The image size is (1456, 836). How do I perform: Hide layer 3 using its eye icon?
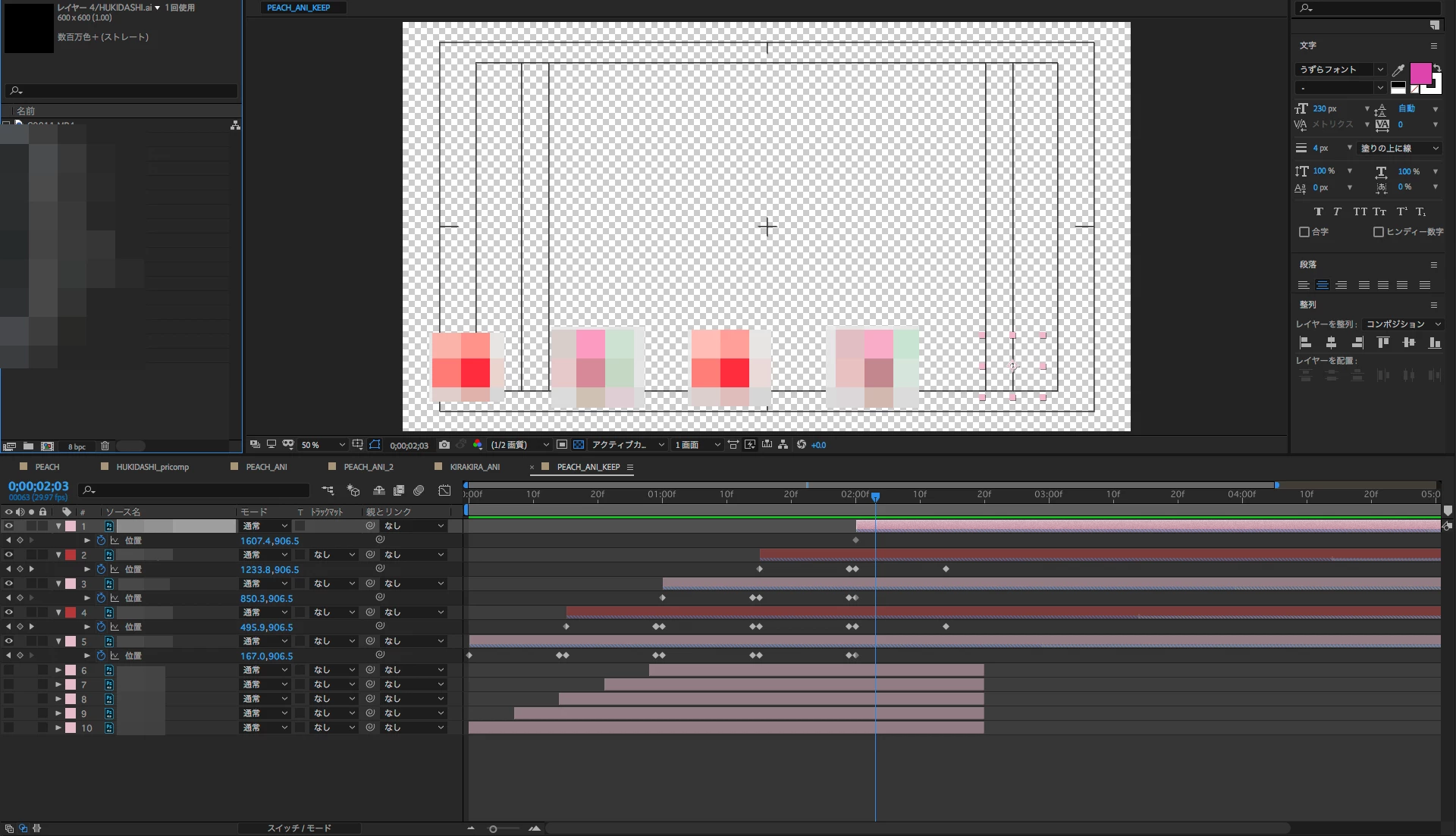tap(9, 584)
